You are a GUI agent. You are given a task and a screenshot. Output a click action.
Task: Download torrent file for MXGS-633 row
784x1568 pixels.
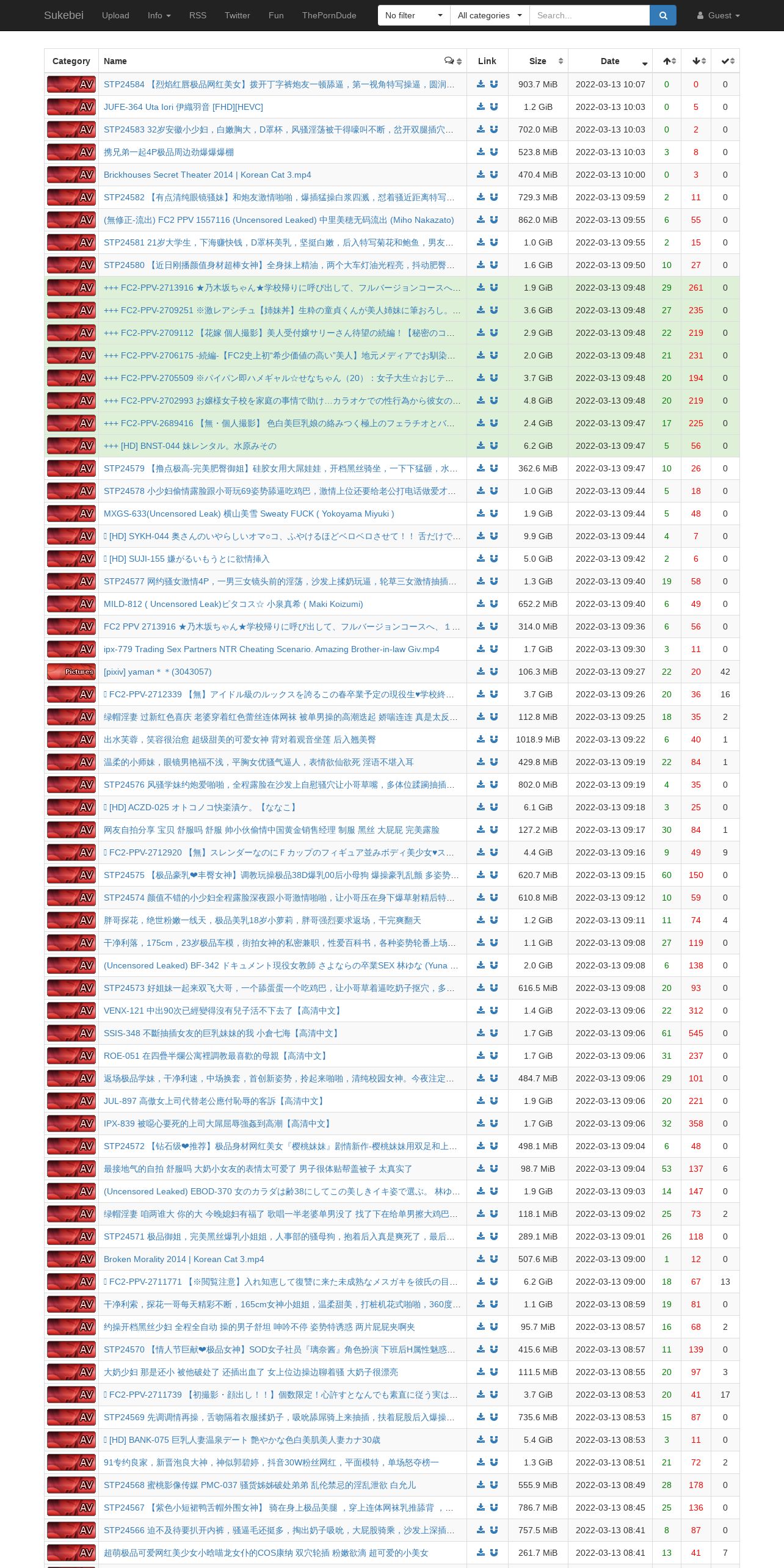(x=481, y=514)
